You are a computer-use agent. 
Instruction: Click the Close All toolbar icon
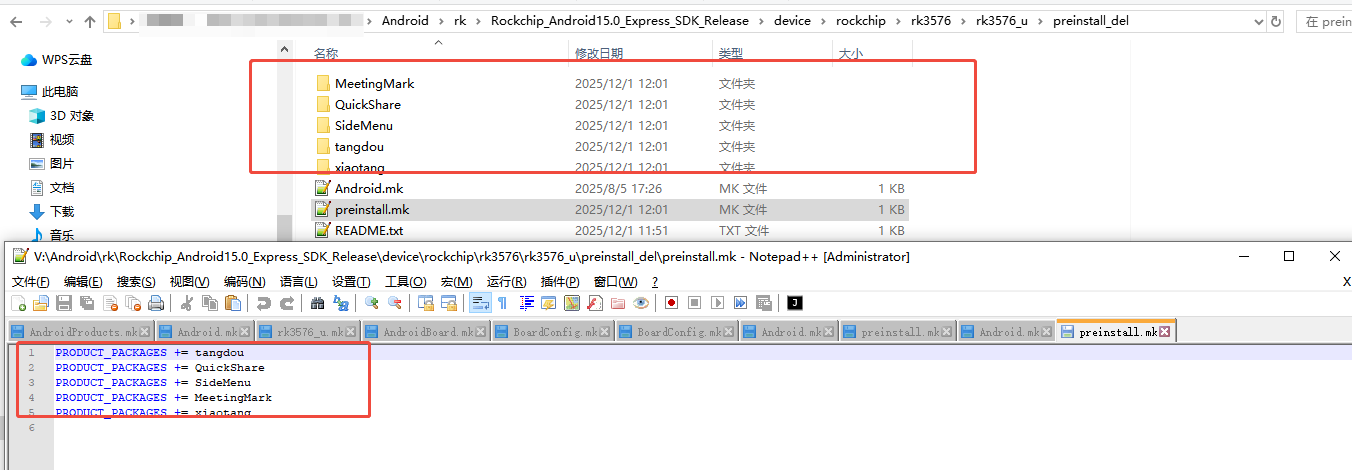[133, 303]
